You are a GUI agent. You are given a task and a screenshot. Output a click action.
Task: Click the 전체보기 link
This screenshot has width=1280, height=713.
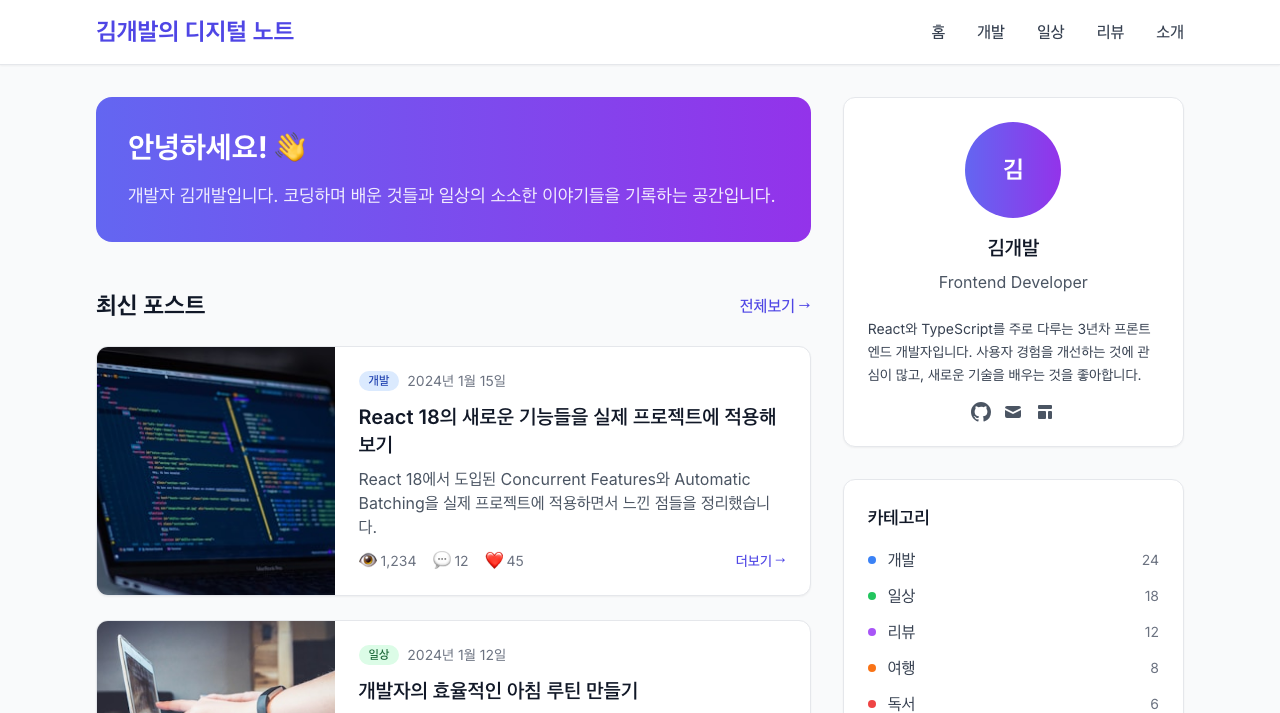(x=775, y=306)
